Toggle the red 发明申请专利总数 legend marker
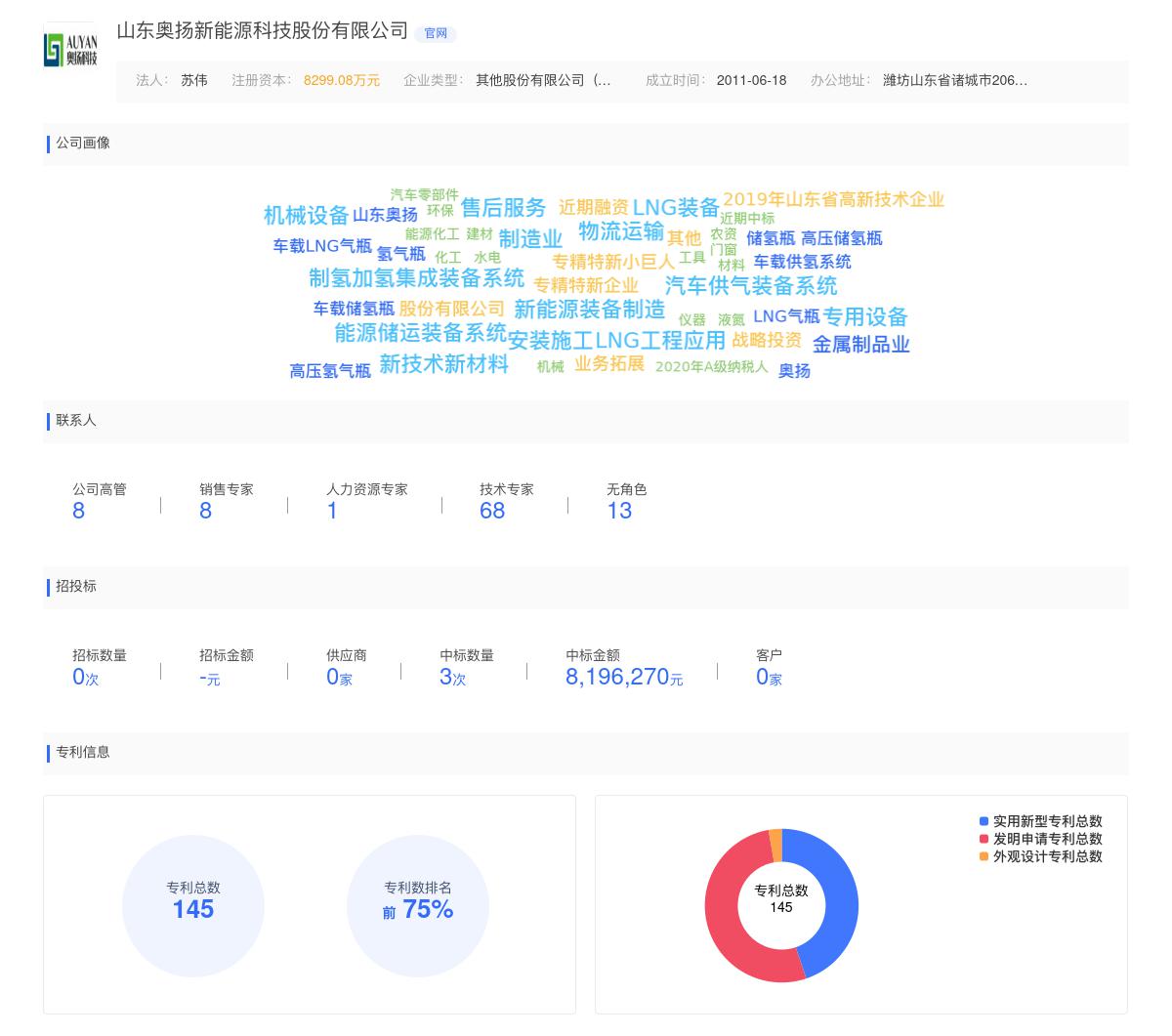Image resolution: width=1172 pixels, height=1036 pixels. pos(984,839)
